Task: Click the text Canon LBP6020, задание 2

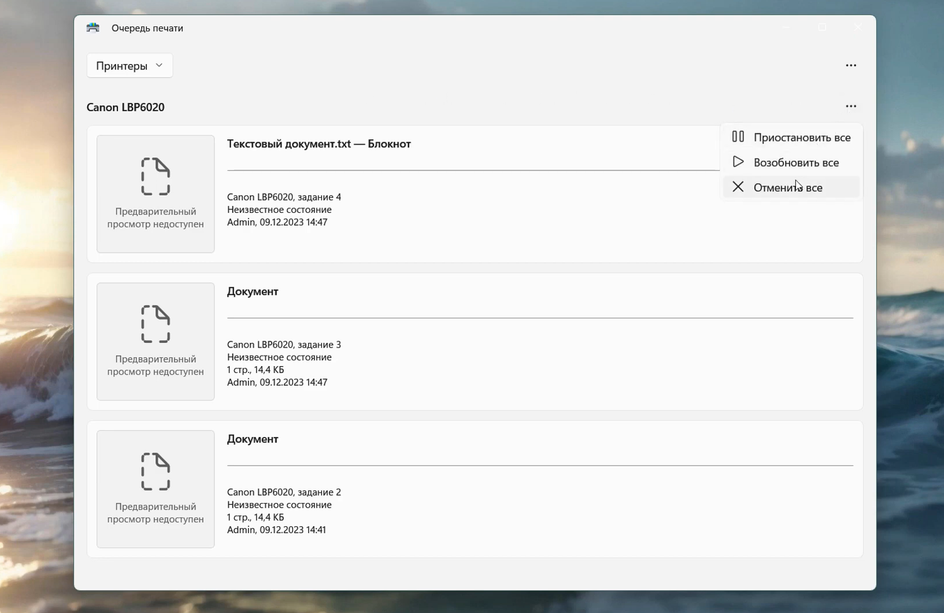Action: (x=284, y=492)
